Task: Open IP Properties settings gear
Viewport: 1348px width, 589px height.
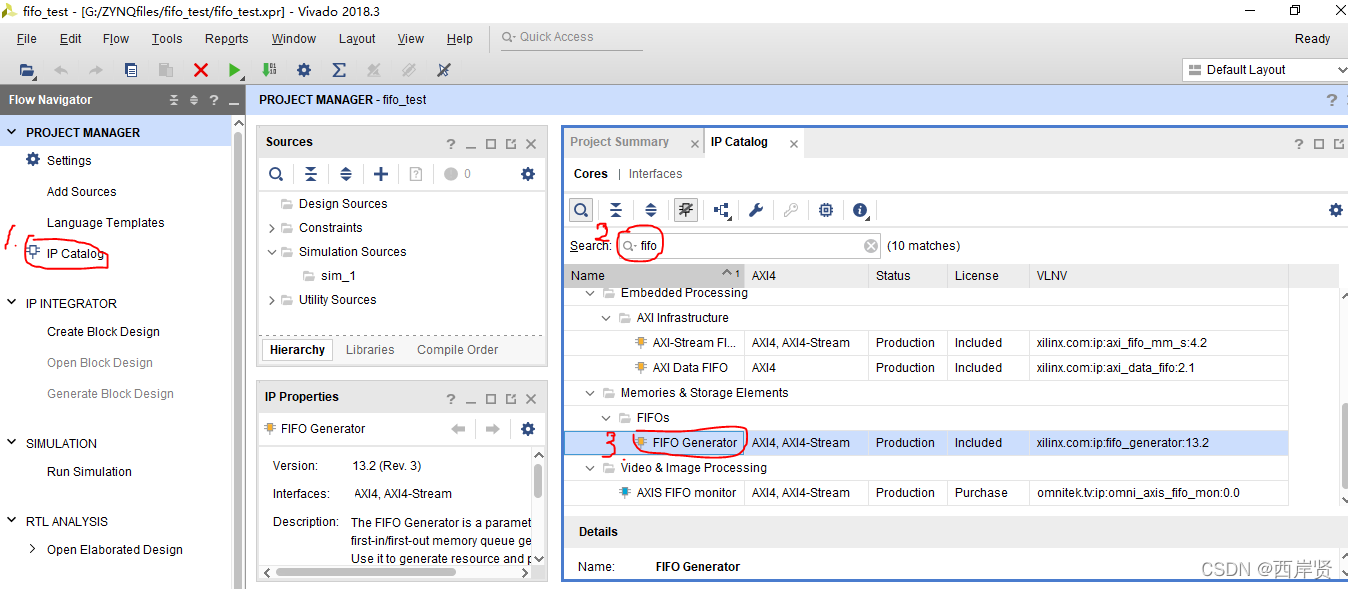Action: tap(528, 429)
